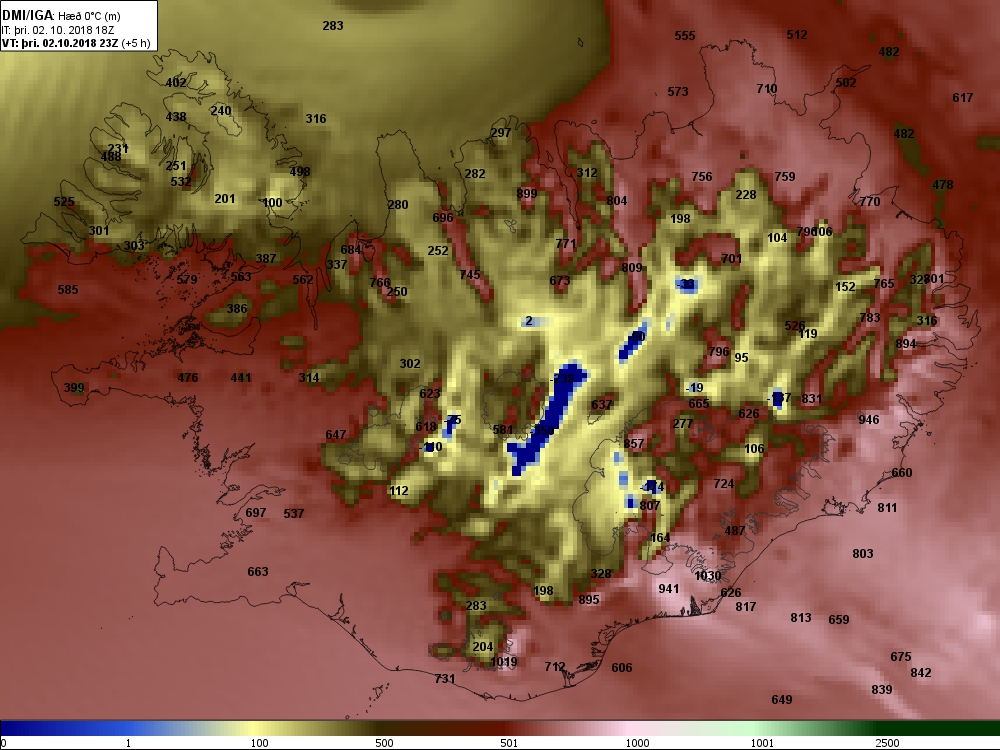Viewport: 1000px width, 750px height.
Task: Click map value '201'
Action: (224, 199)
